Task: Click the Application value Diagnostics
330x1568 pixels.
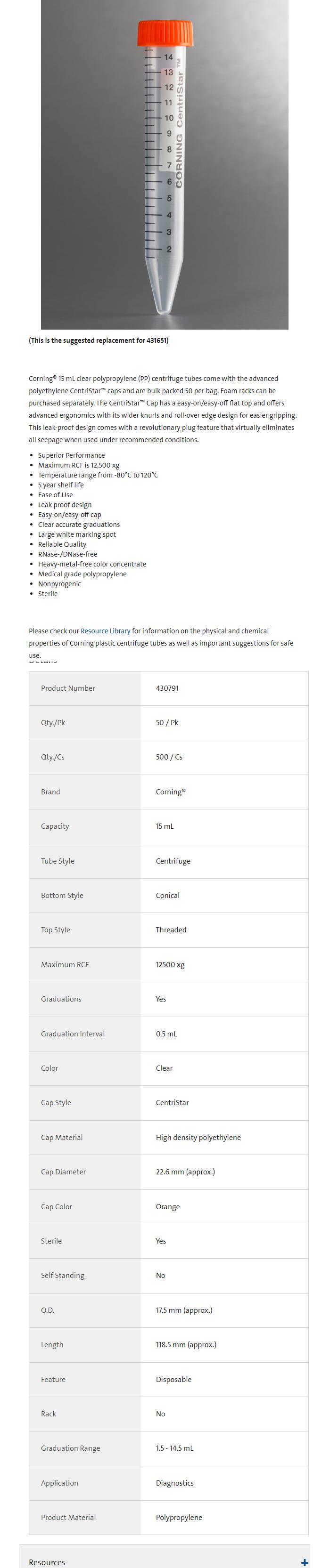Action: point(175,1483)
